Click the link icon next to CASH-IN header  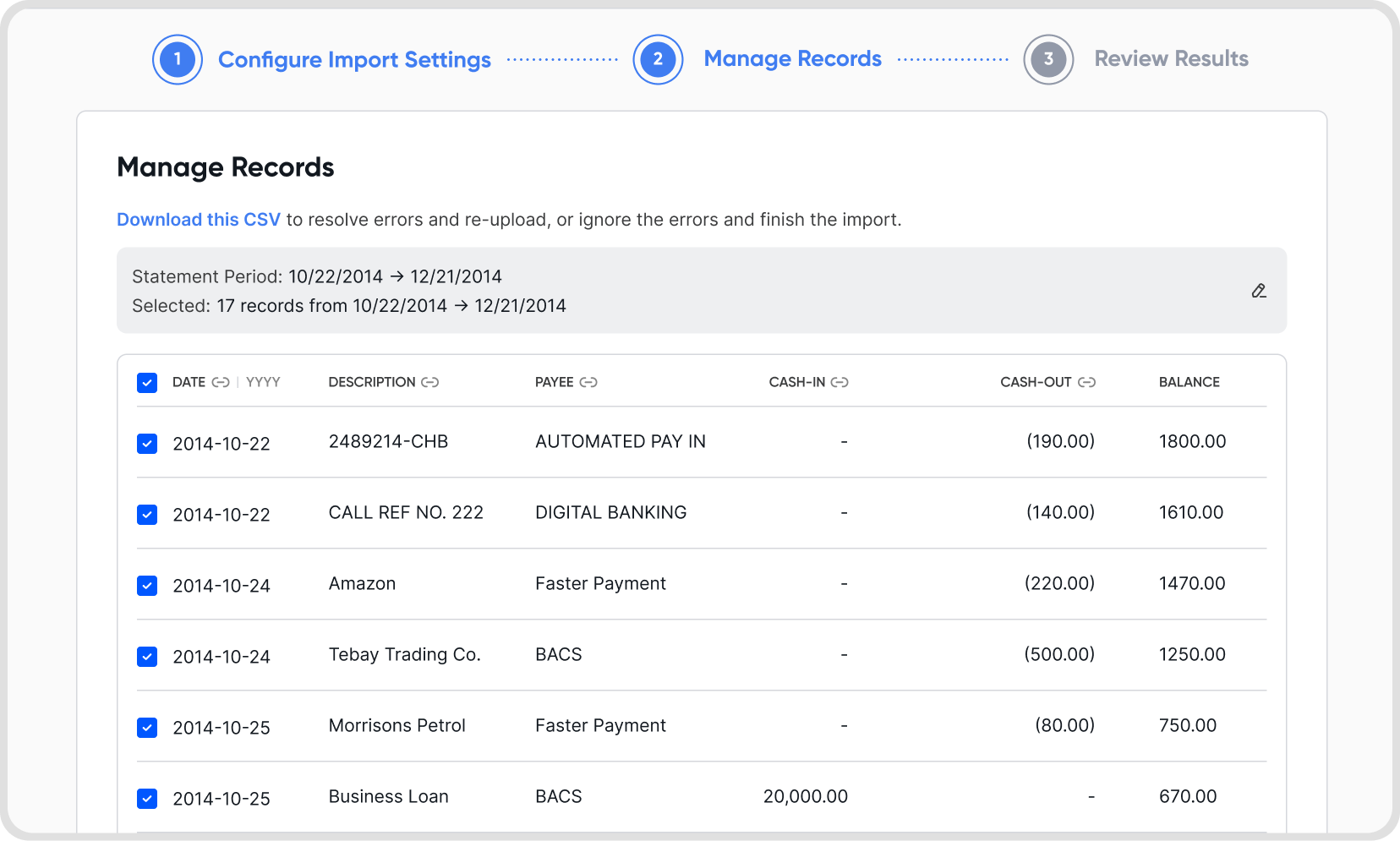pyautogui.click(x=839, y=382)
